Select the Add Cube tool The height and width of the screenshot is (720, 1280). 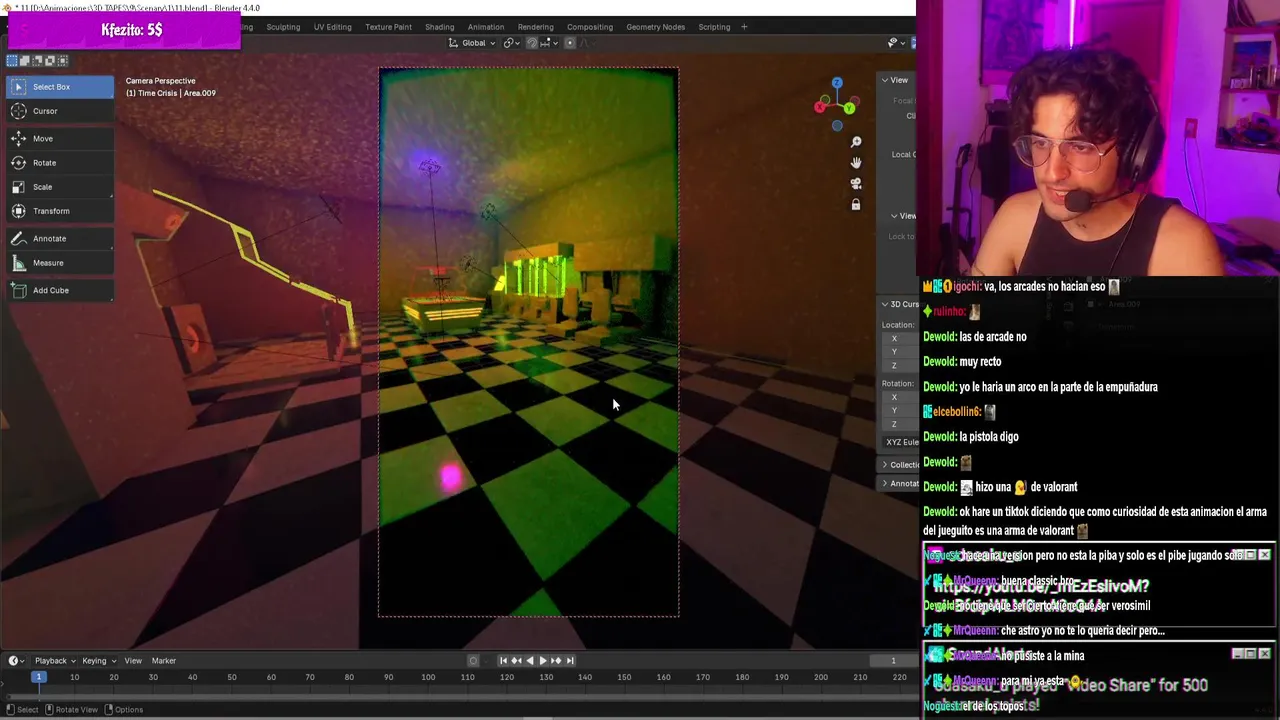[59, 291]
